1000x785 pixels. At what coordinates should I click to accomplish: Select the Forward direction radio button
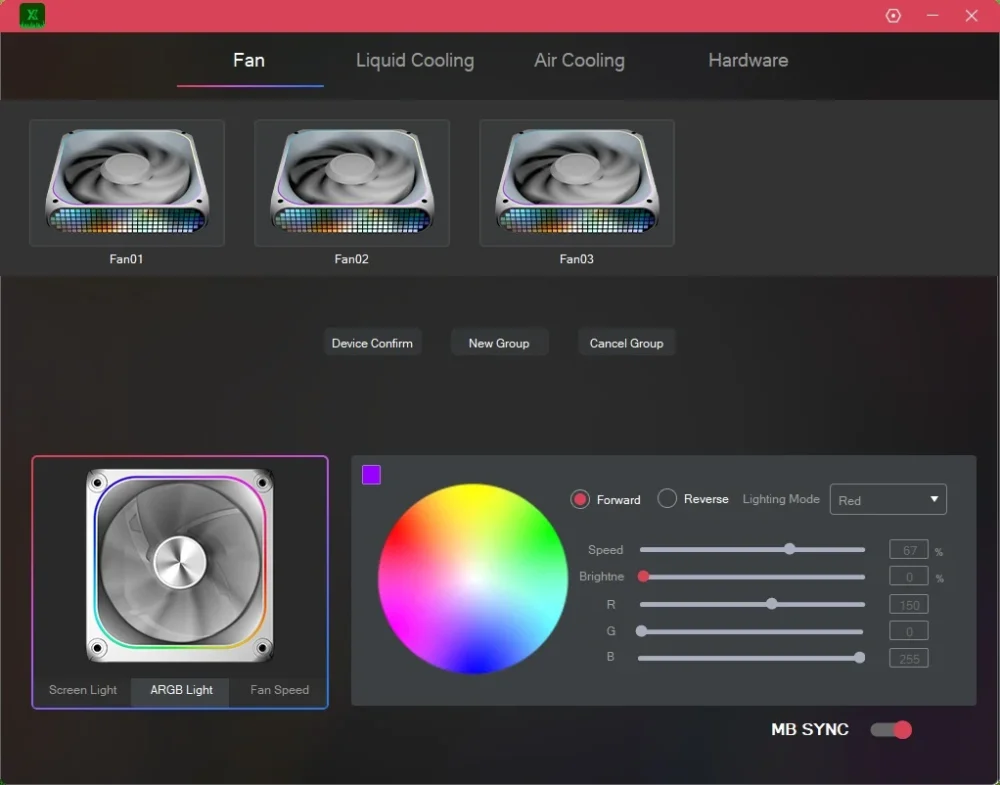[x=580, y=499]
